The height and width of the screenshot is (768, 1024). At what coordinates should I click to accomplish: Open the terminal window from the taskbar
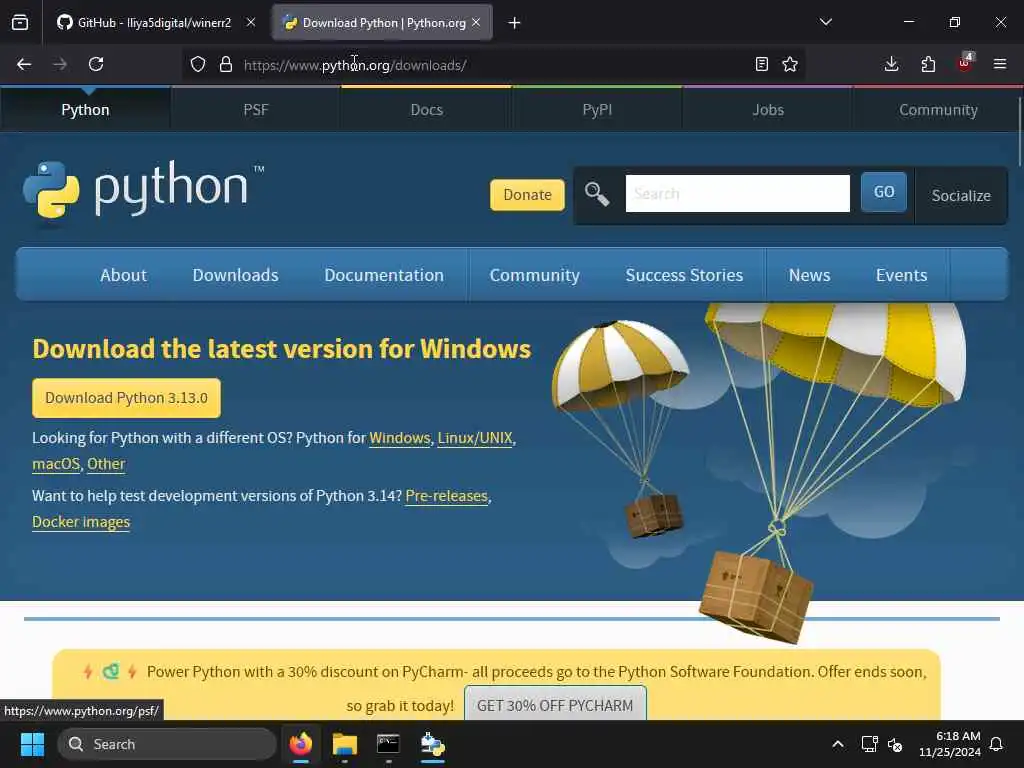(389, 744)
